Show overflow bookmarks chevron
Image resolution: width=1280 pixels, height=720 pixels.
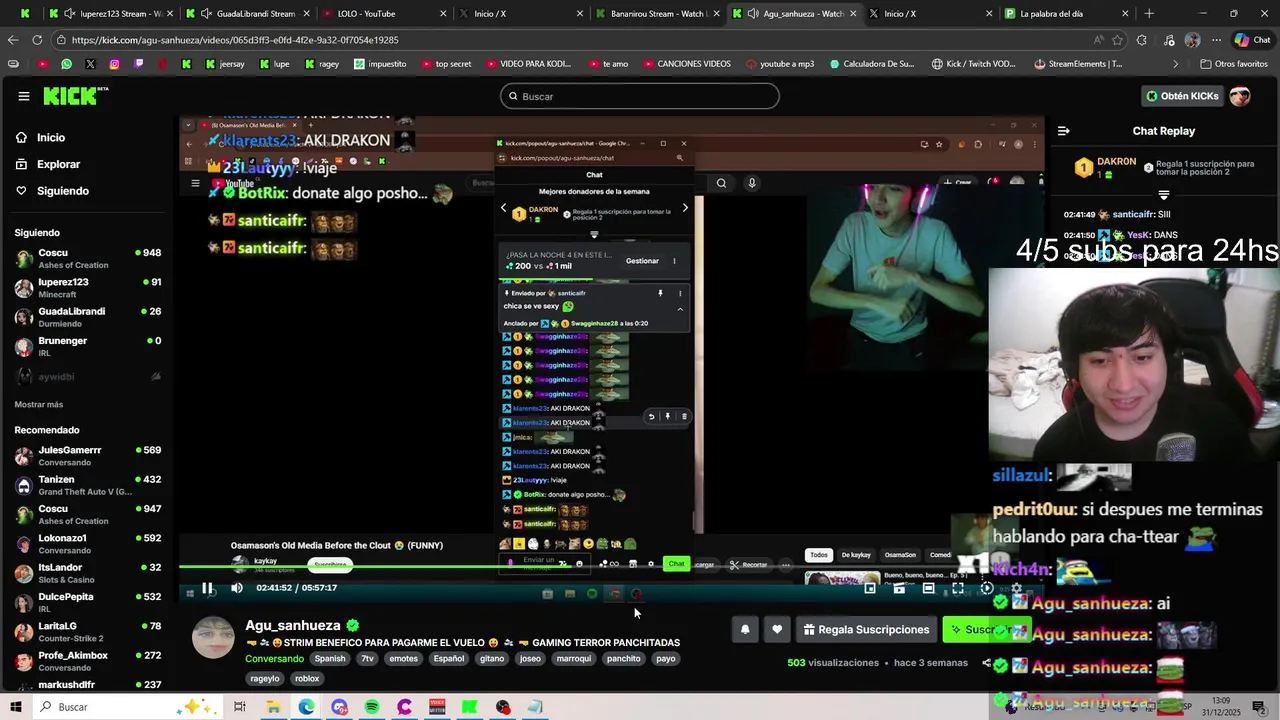(x=1176, y=64)
